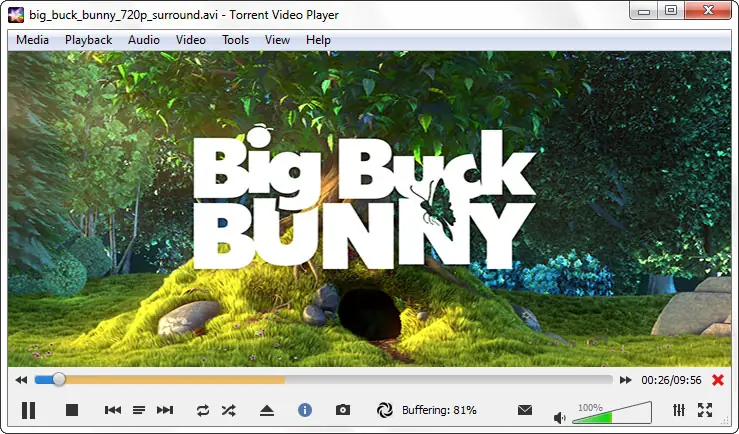Click the red X beside the time

click(x=718, y=380)
